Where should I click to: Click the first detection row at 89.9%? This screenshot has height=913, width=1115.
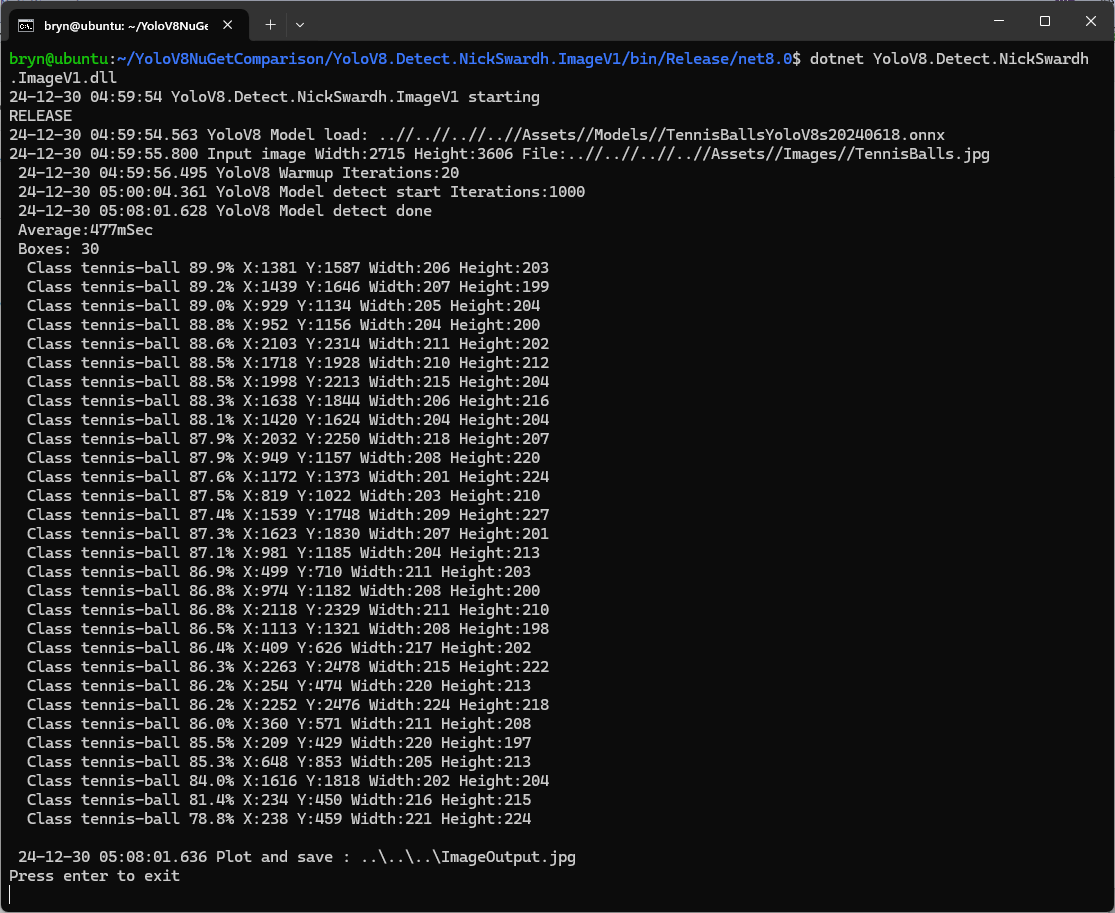(x=287, y=268)
